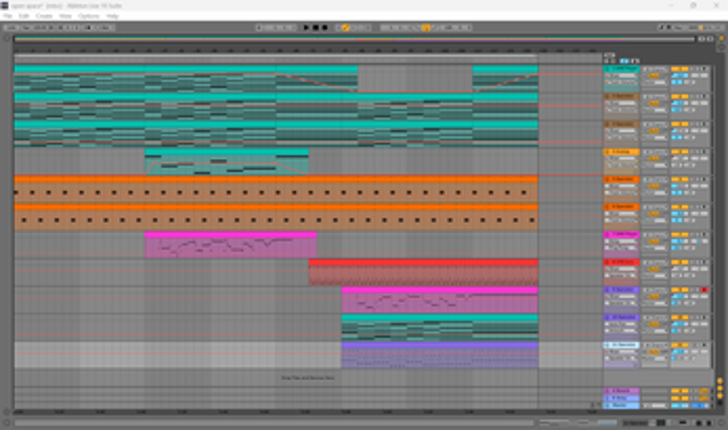Toggle the yellow Automation Arm button

tap(346, 28)
